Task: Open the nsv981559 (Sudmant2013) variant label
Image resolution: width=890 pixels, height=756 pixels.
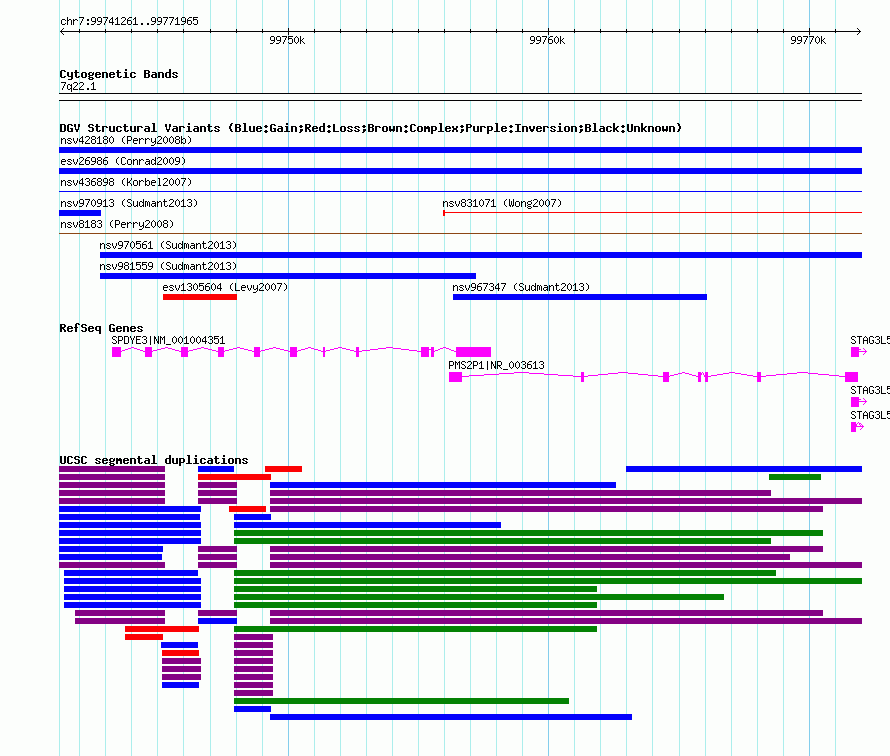Action: tap(168, 266)
